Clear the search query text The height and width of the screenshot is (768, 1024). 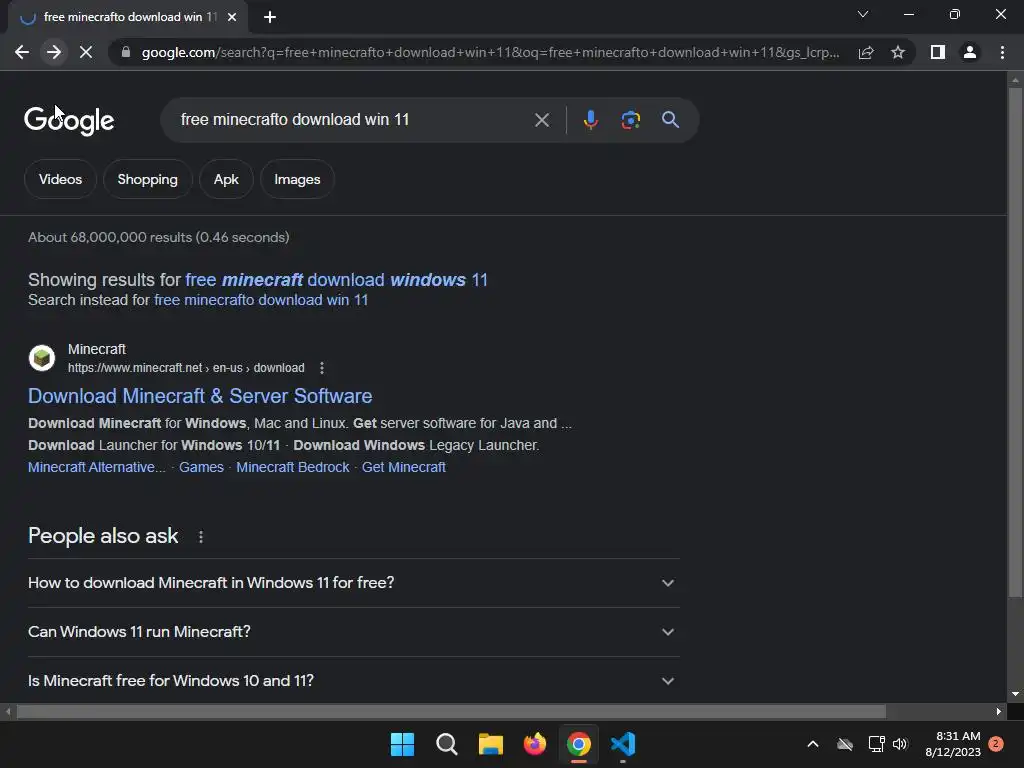pyautogui.click(x=541, y=120)
